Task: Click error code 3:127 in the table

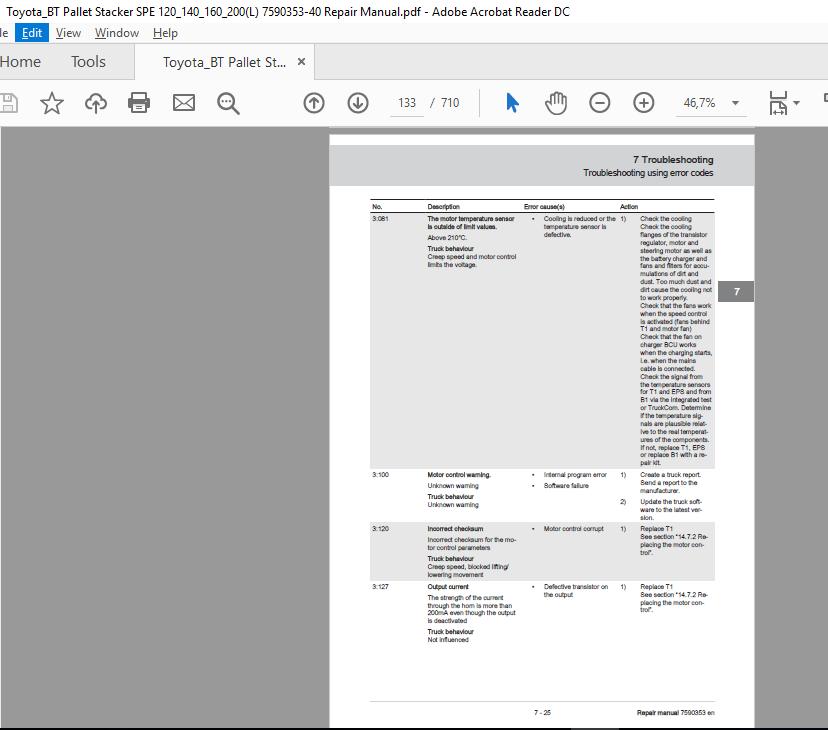Action: coord(380,587)
